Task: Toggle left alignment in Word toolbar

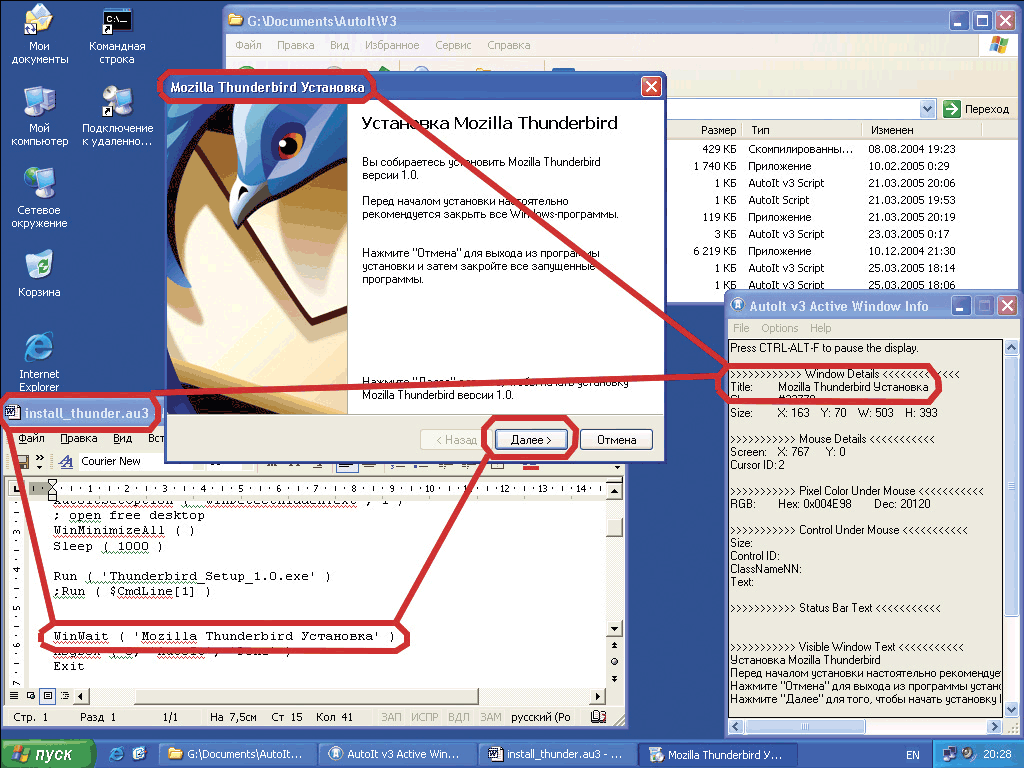Action: coord(346,465)
